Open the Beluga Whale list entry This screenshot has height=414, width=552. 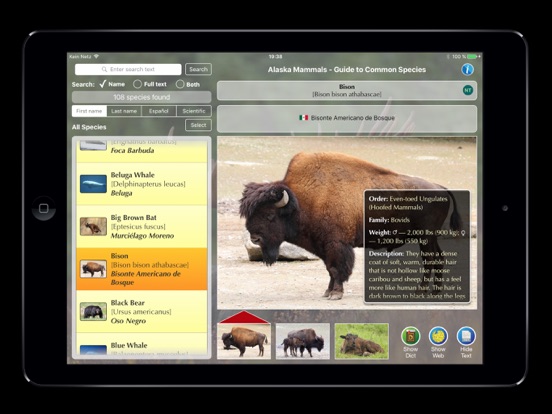click(x=142, y=184)
